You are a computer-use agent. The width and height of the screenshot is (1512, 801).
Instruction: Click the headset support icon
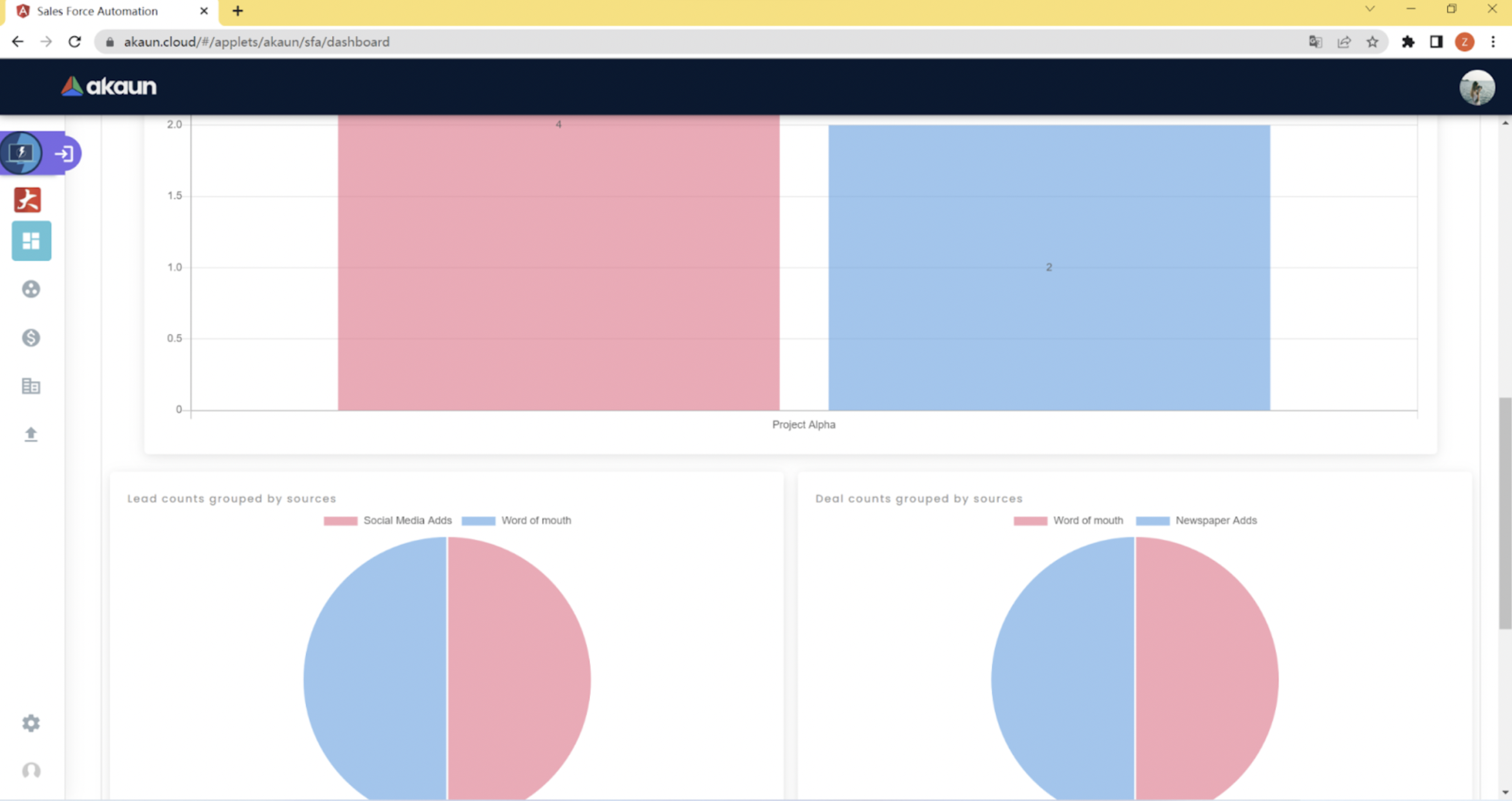coord(31,771)
